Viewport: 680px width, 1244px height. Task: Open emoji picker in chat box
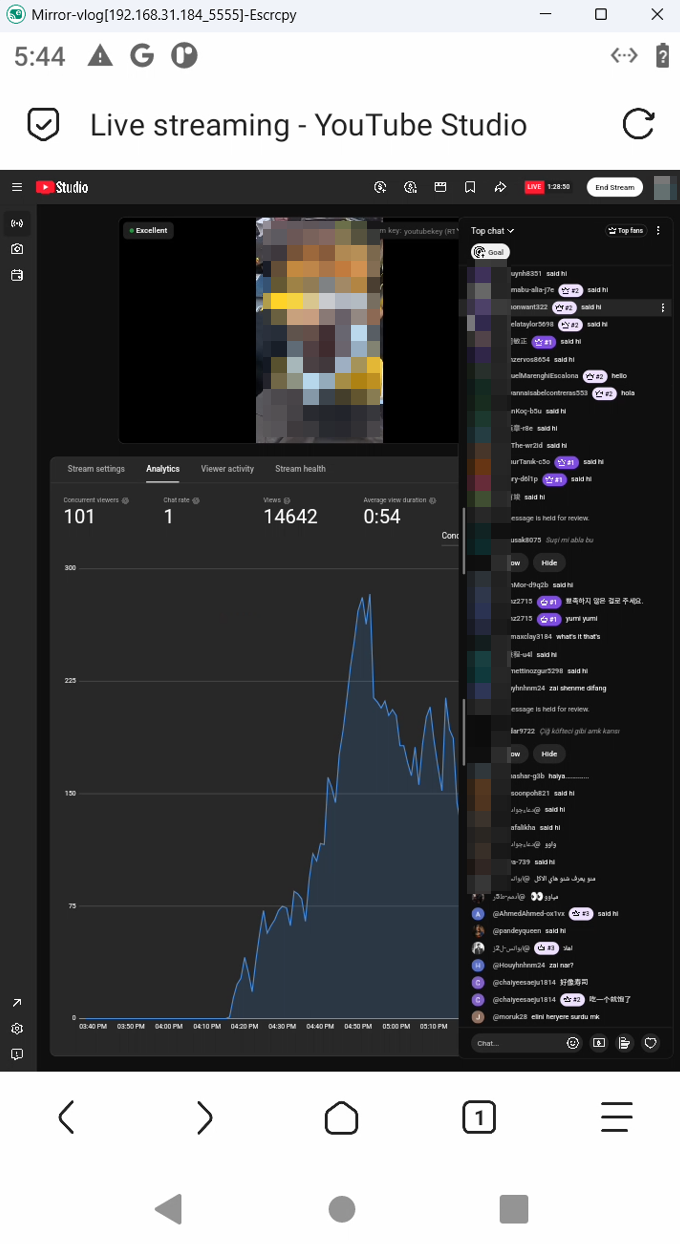click(x=573, y=1043)
